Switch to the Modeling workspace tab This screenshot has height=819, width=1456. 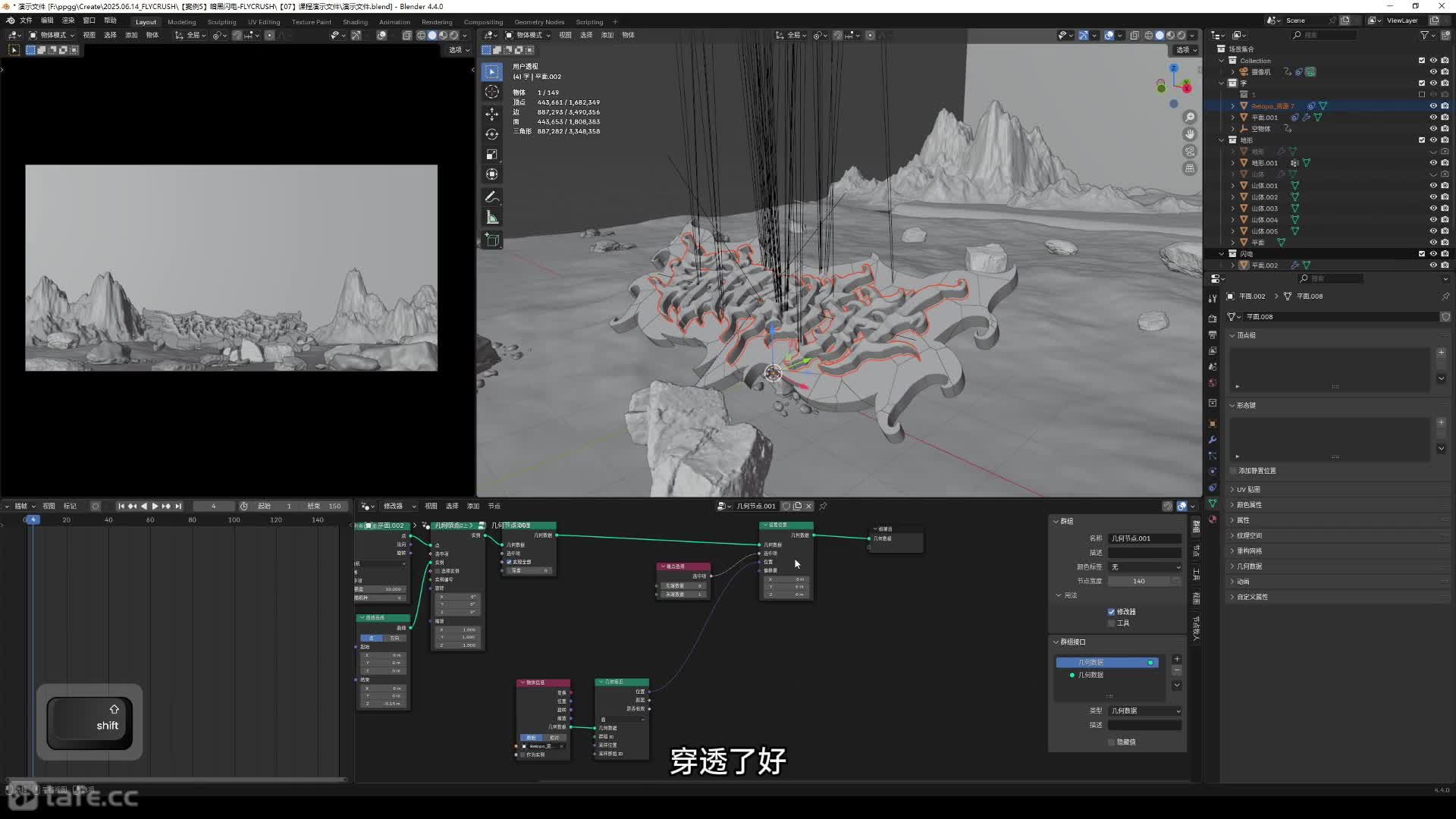[x=182, y=22]
